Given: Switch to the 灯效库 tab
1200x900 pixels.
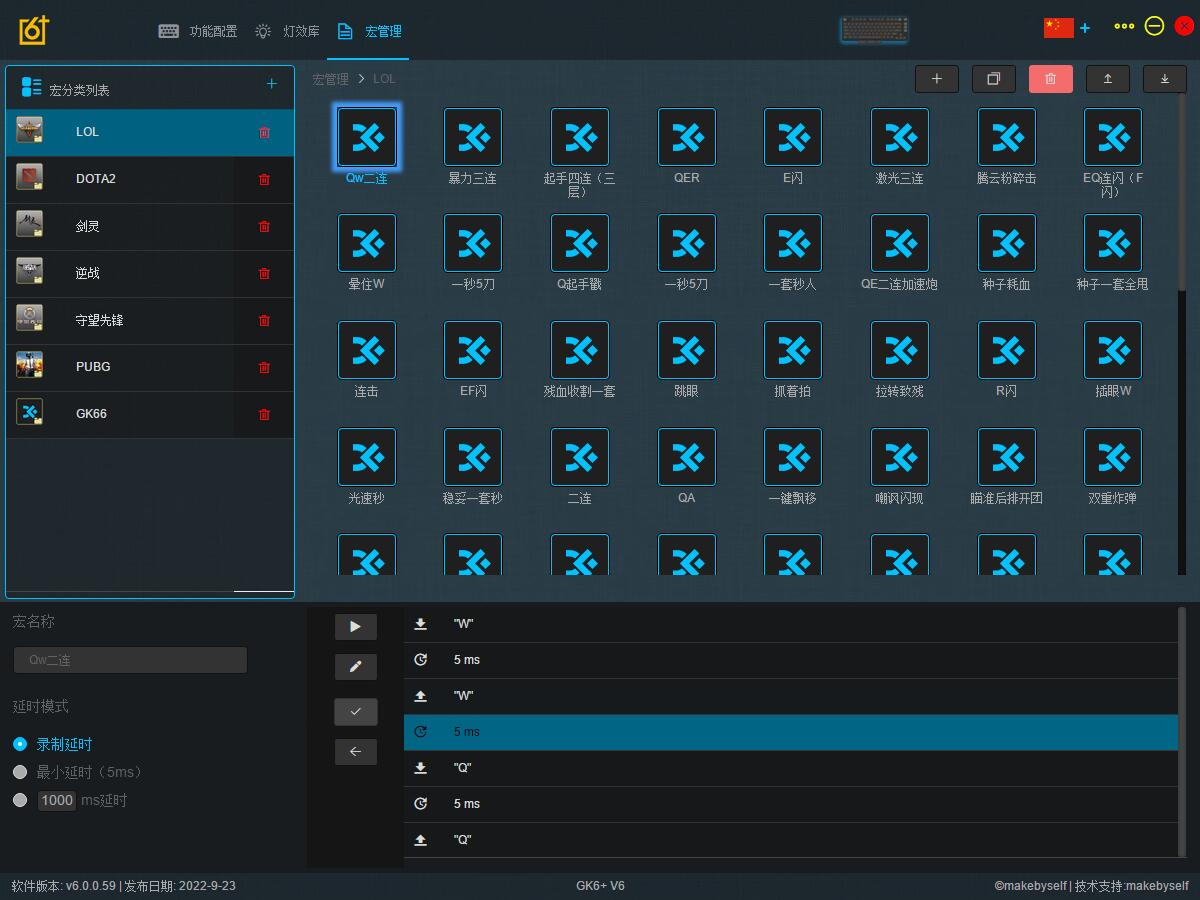Looking at the screenshot, I should [x=288, y=31].
